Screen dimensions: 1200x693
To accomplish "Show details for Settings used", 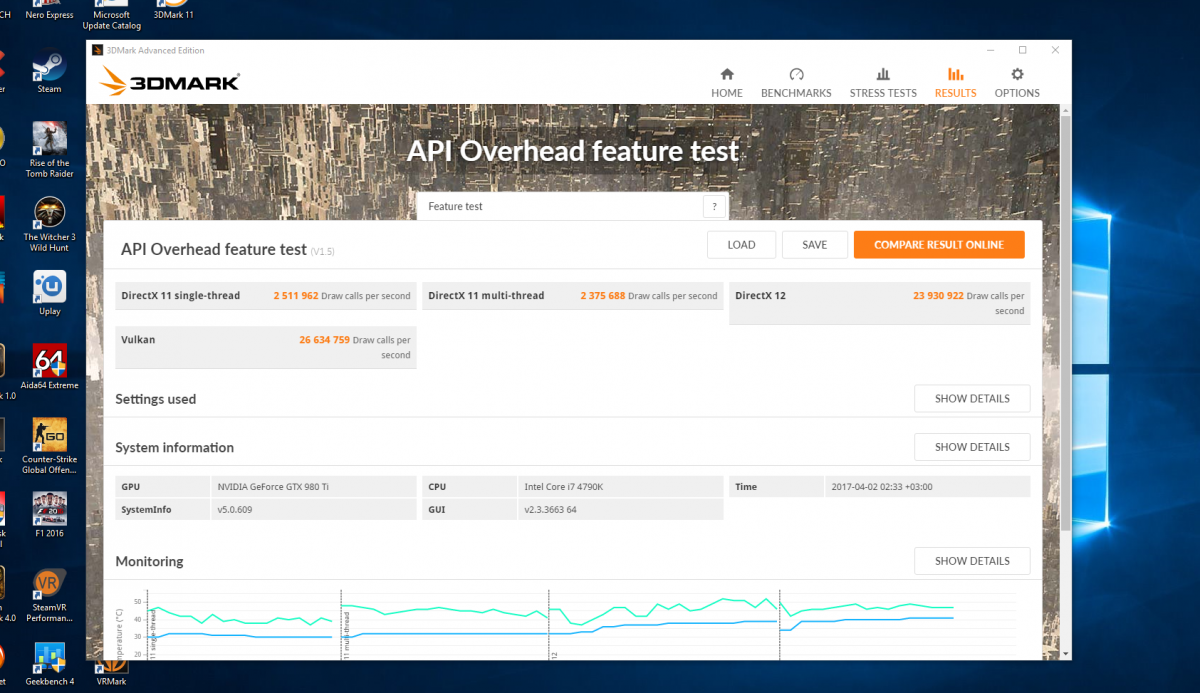I will tap(972, 398).
